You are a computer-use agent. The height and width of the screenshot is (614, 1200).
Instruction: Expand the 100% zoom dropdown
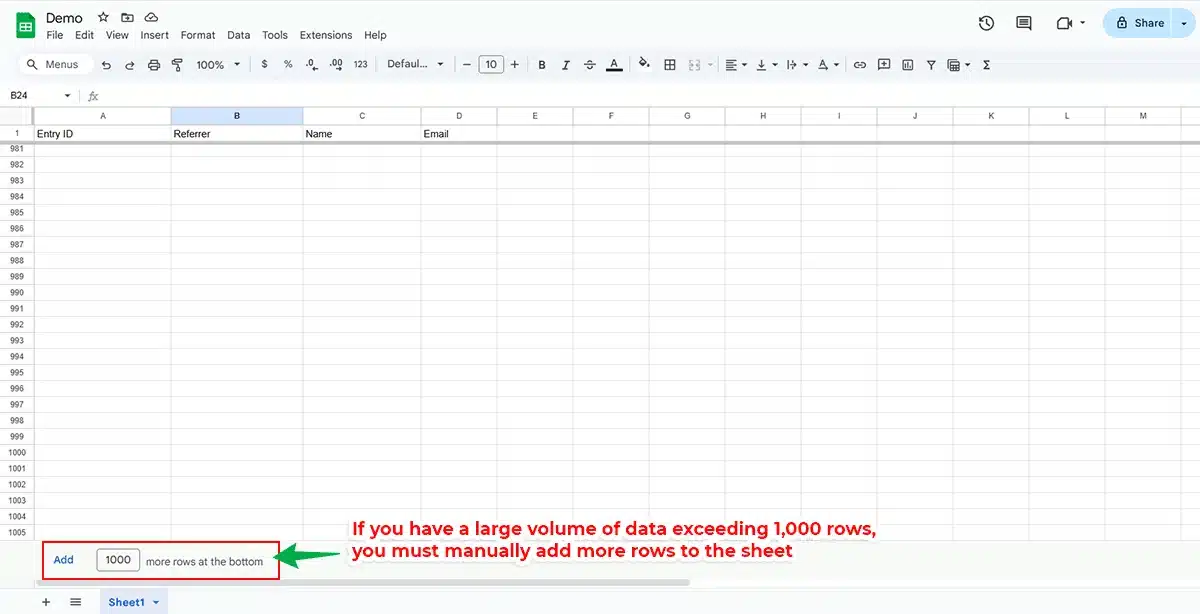coord(218,65)
